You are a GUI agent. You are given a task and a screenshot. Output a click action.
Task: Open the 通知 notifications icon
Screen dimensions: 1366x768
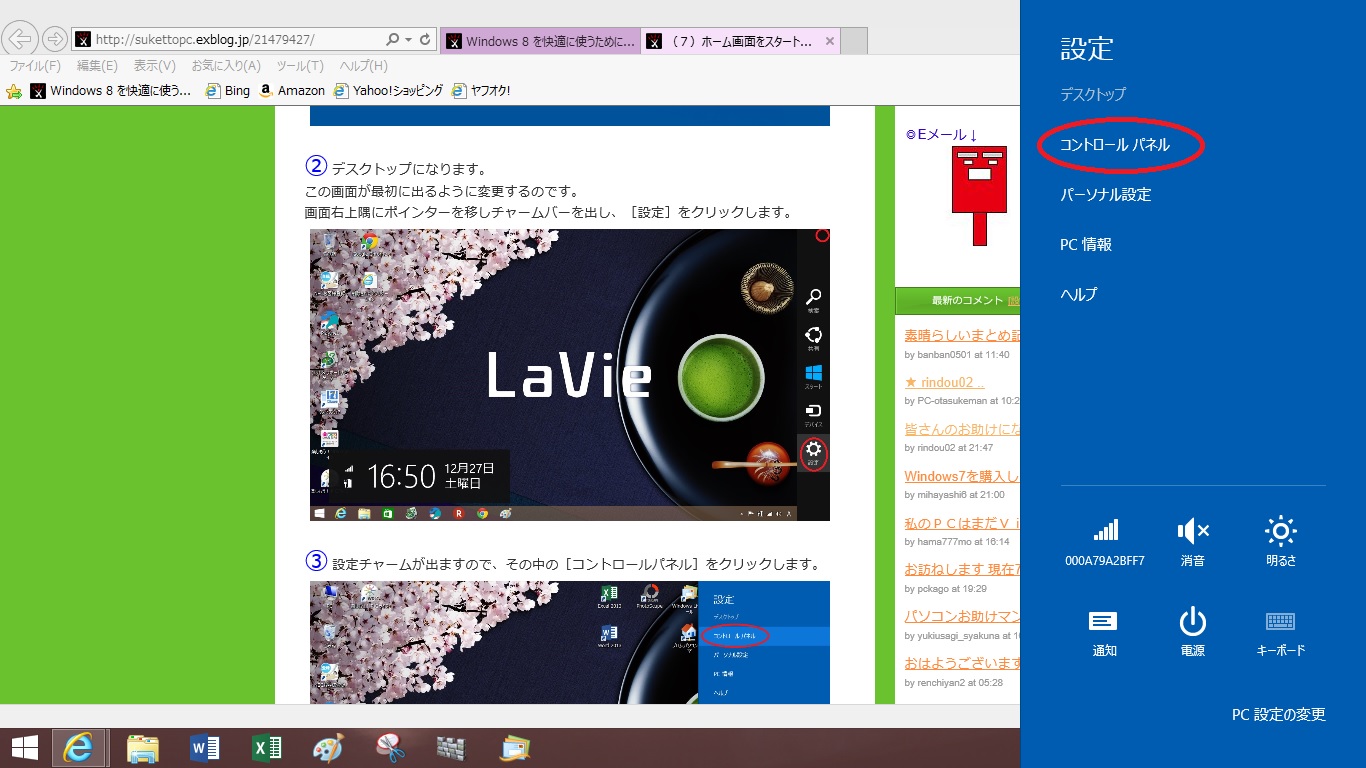(x=1104, y=632)
